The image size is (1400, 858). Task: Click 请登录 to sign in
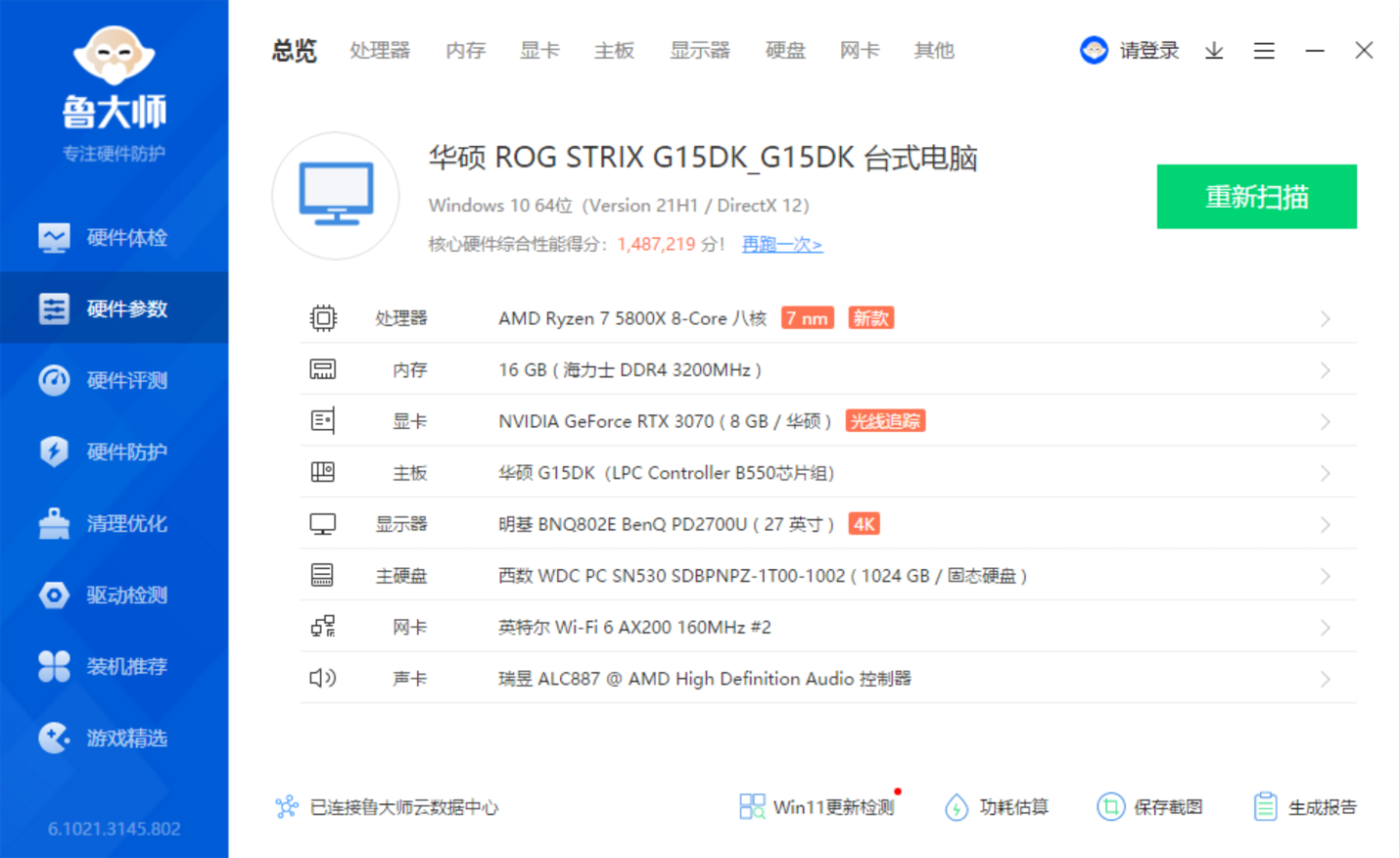[1149, 51]
